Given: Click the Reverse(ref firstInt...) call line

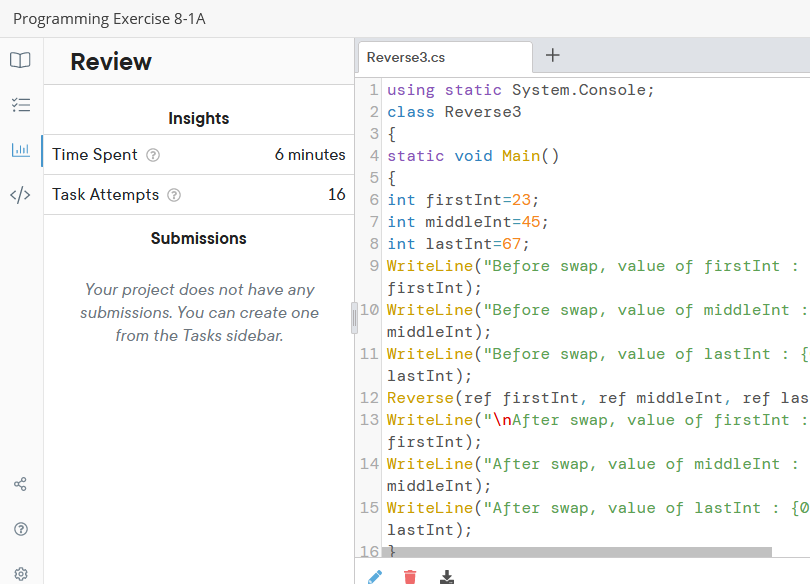Looking at the screenshot, I should point(598,398).
